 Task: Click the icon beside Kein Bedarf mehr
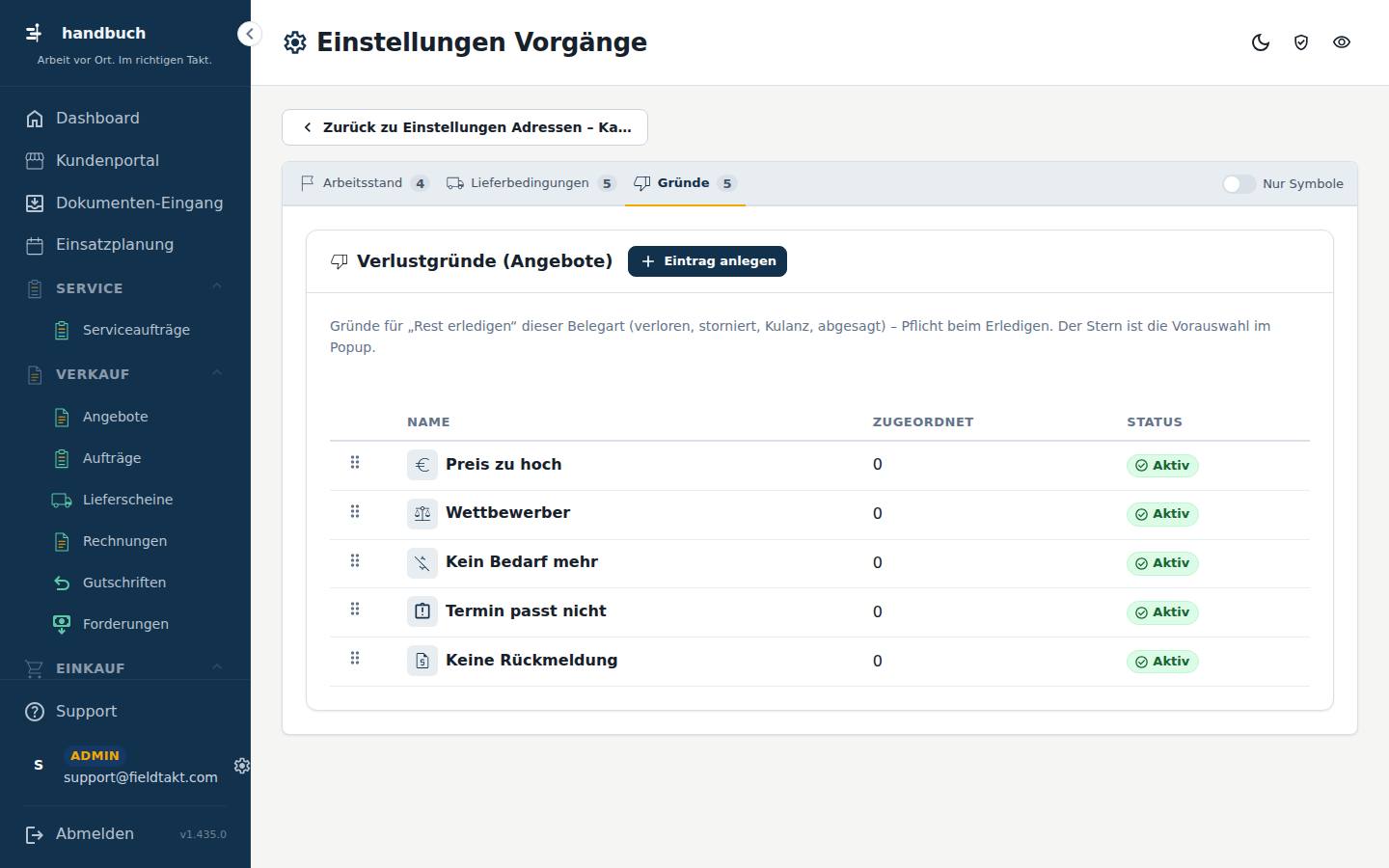[422, 562]
